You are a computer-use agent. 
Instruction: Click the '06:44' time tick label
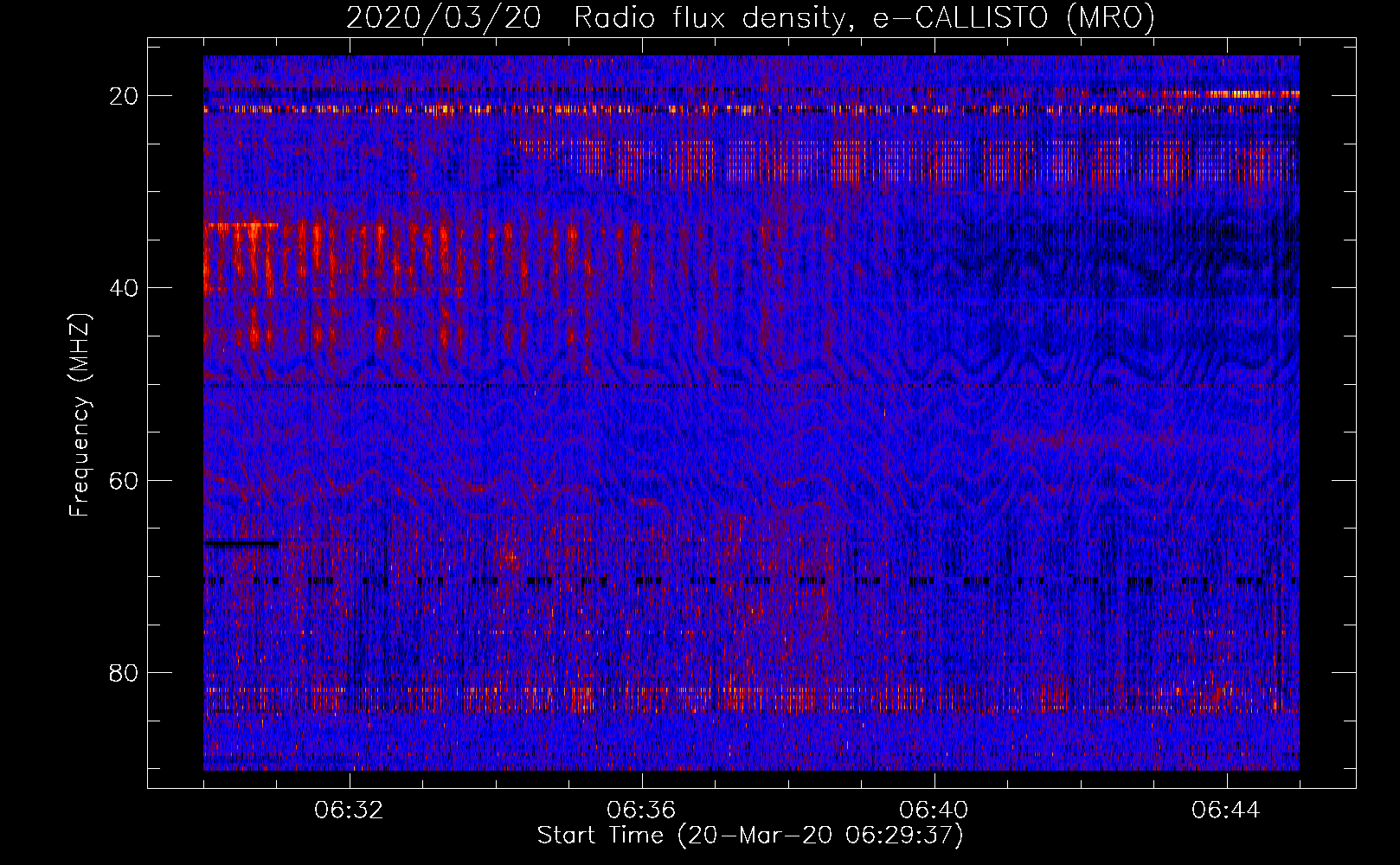coord(1226,811)
